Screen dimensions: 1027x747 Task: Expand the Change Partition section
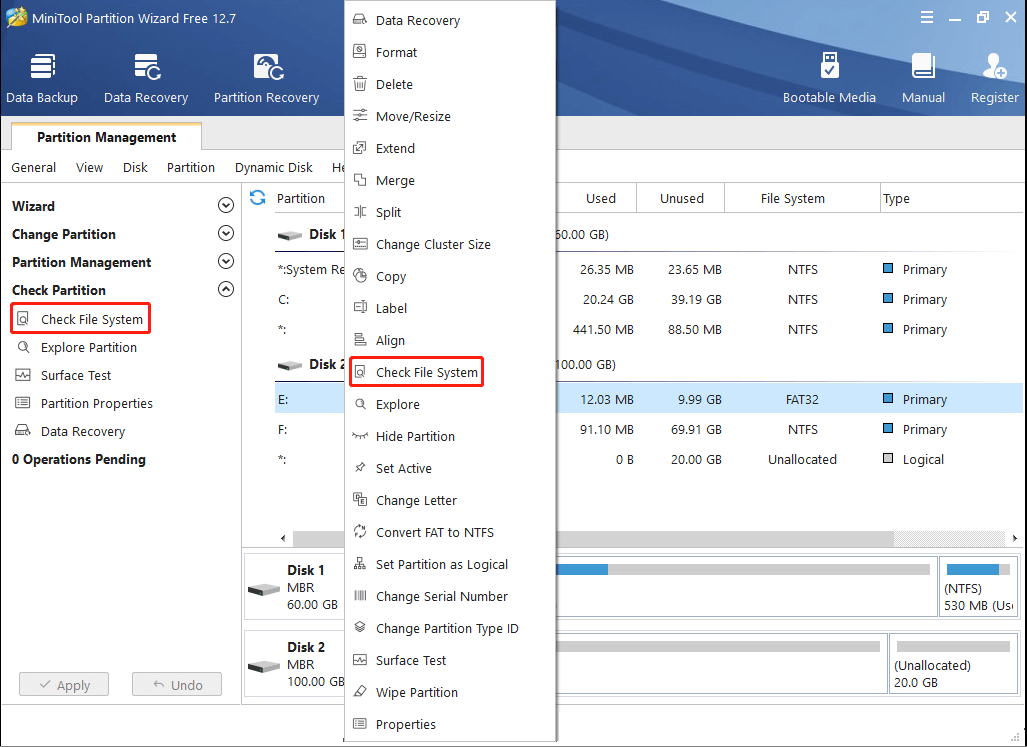pos(225,234)
